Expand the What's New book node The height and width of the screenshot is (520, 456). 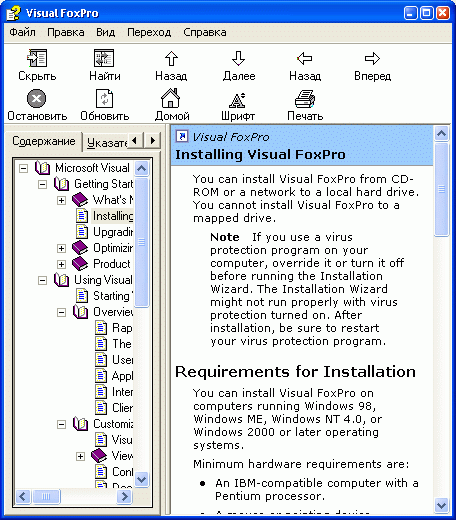(x=61, y=200)
